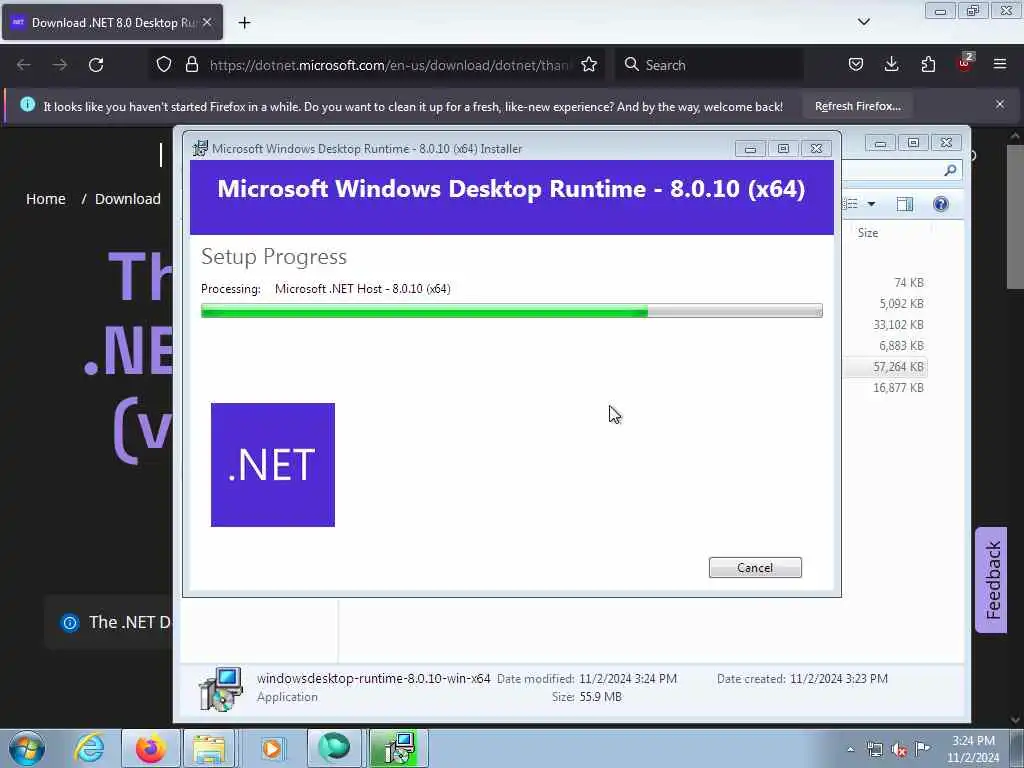Click the info icon beside The .NET D text
The height and width of the screenshot is (768, 1024).
[70, 622]
